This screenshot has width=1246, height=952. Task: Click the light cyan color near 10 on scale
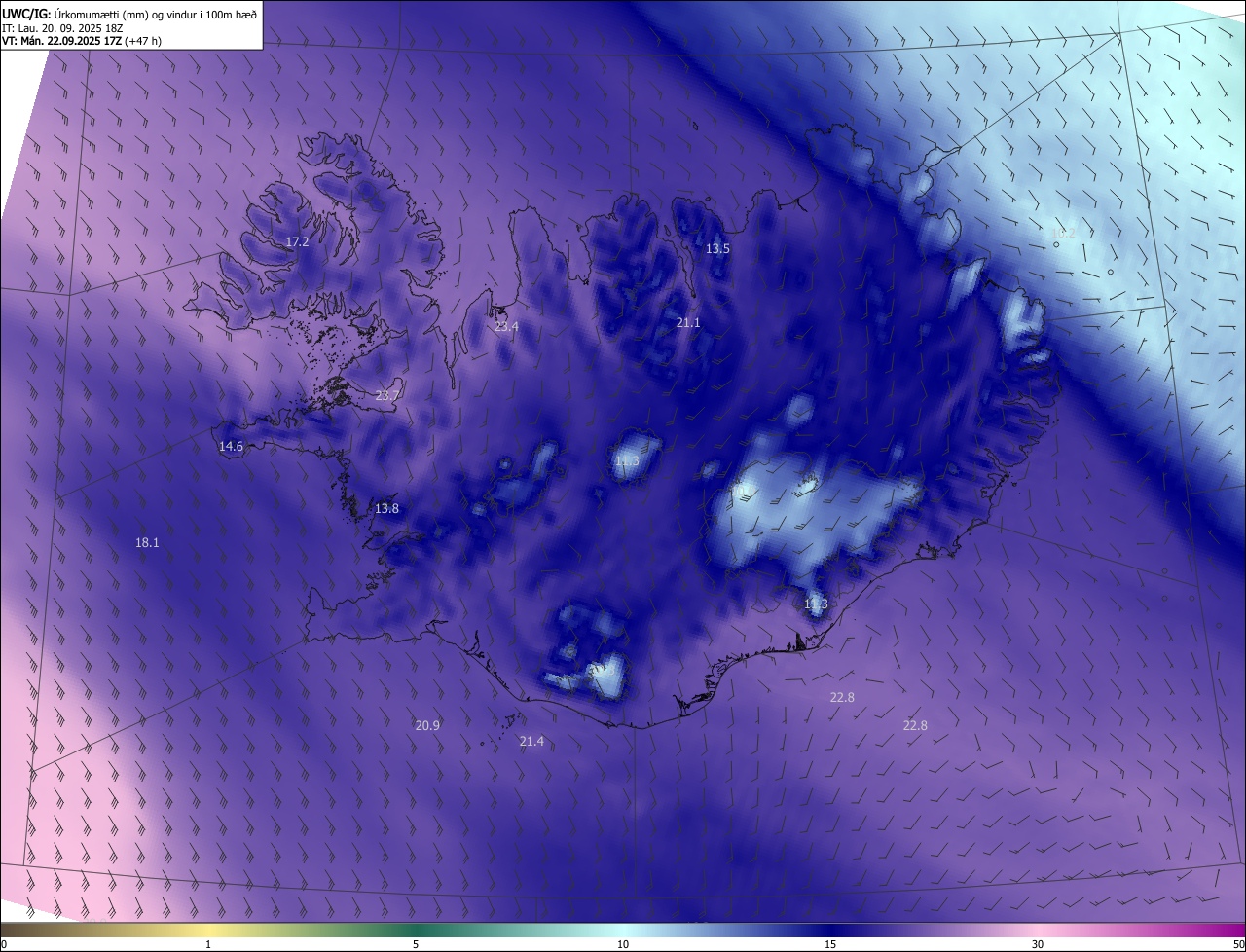(x=623, y=931)
